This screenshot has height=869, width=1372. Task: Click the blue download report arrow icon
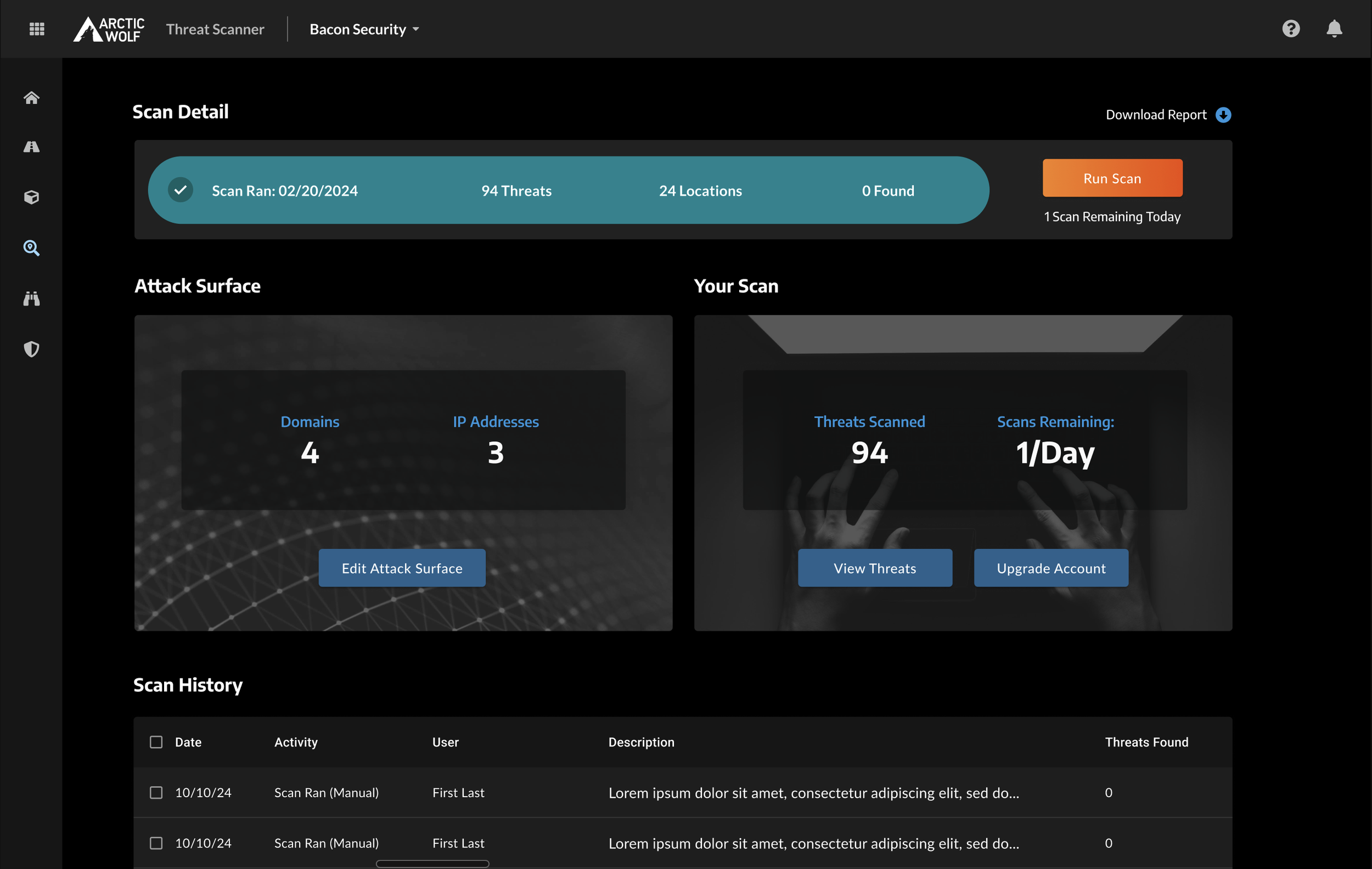click(1223, 115)
